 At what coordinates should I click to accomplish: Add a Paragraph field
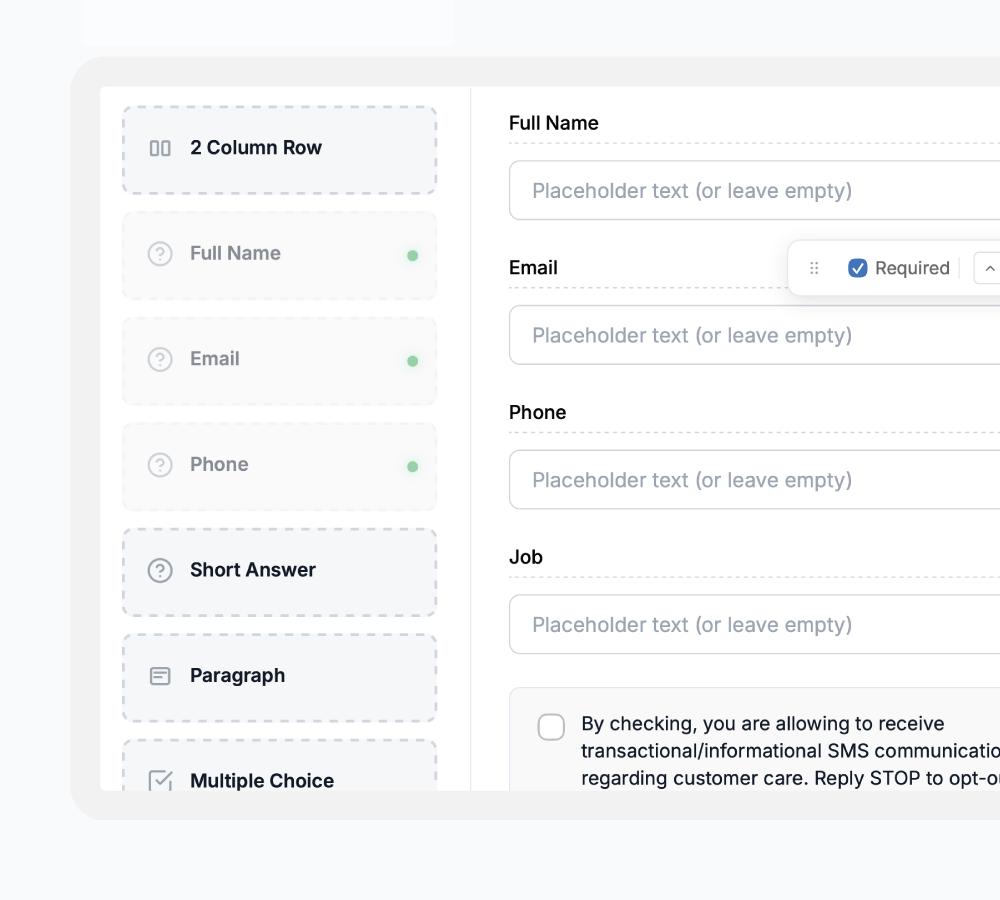pyautogui.click(x=279, y=677)
